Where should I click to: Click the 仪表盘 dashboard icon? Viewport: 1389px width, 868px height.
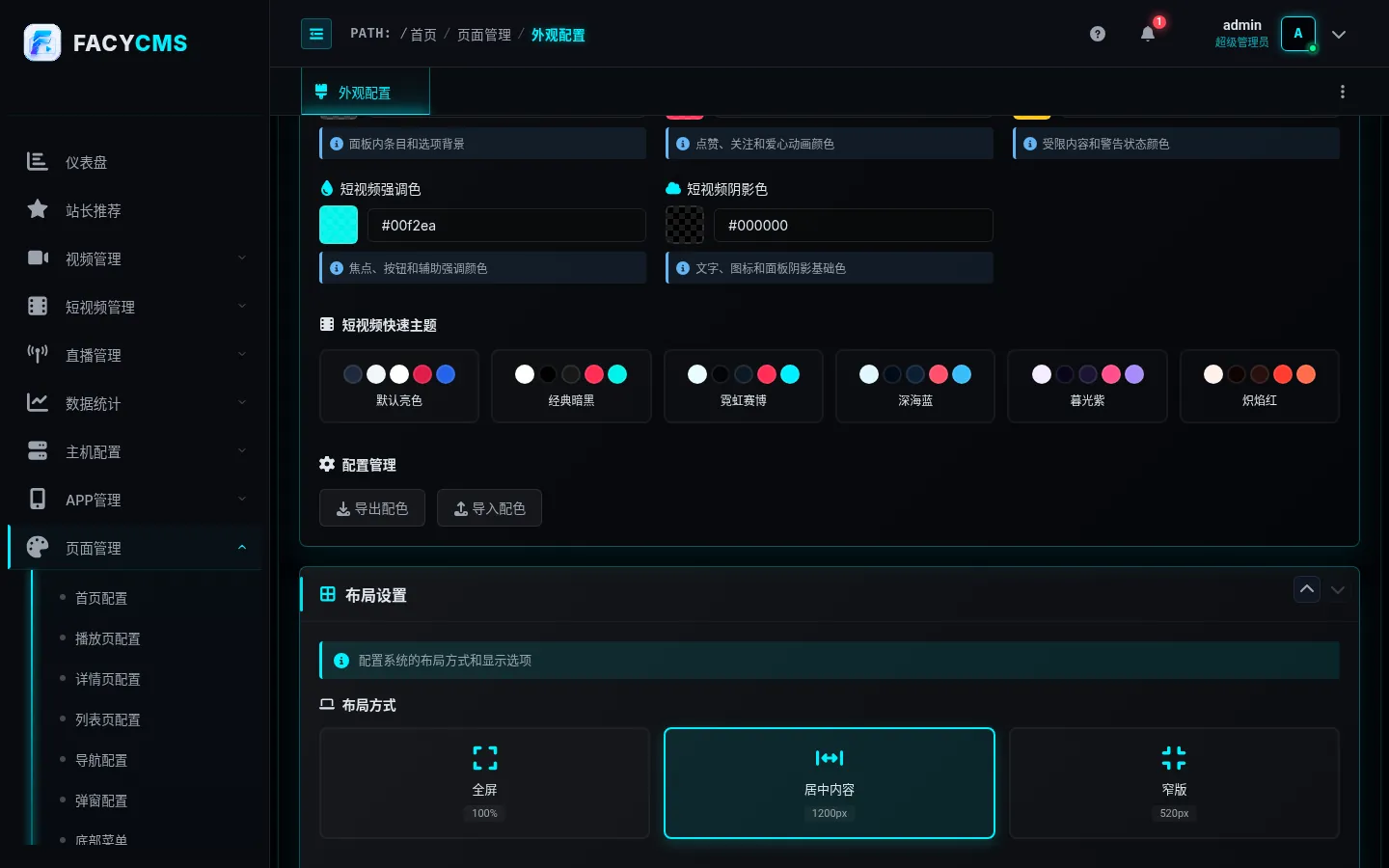[38, 162]
